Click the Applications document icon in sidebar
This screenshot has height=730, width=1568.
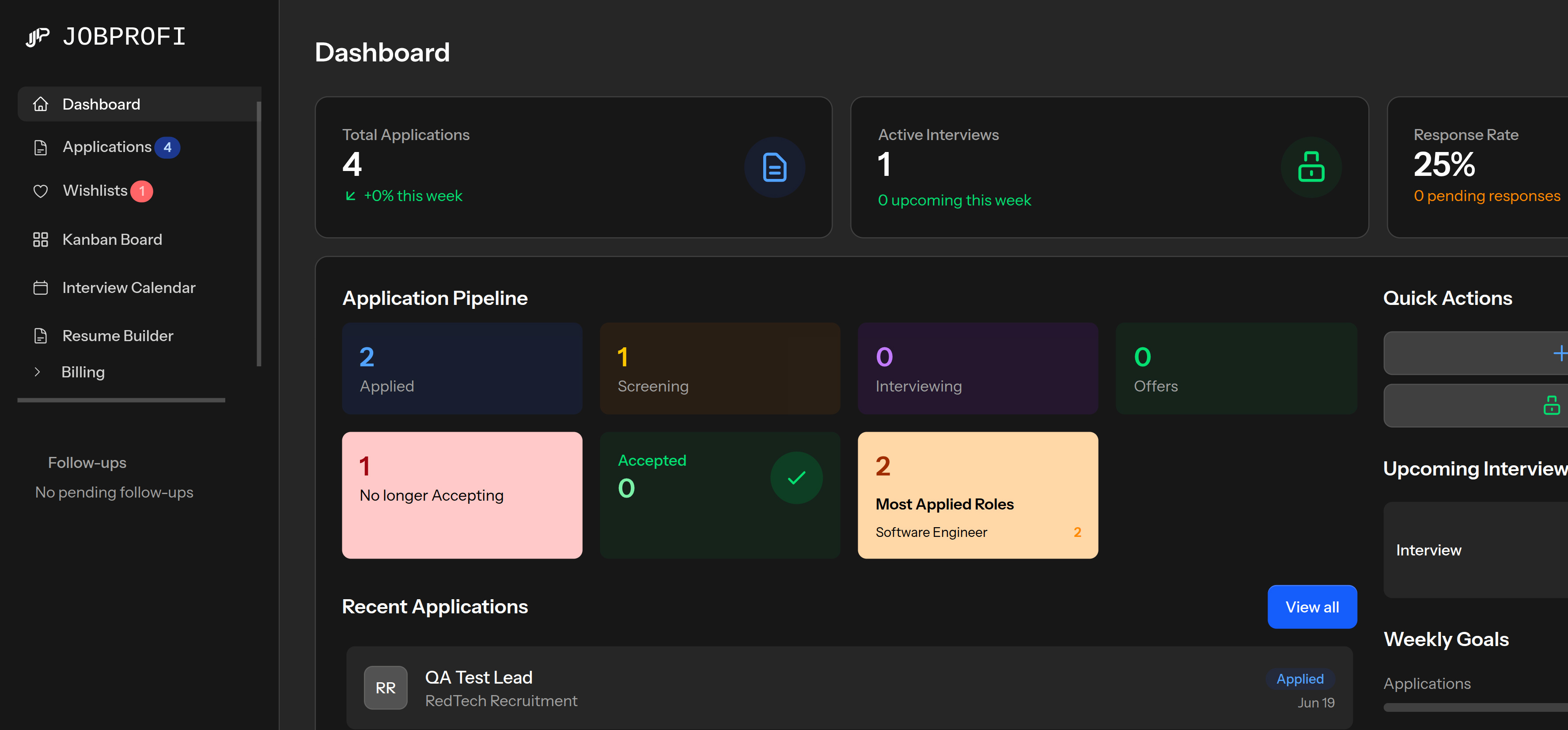tap(40, 147)
